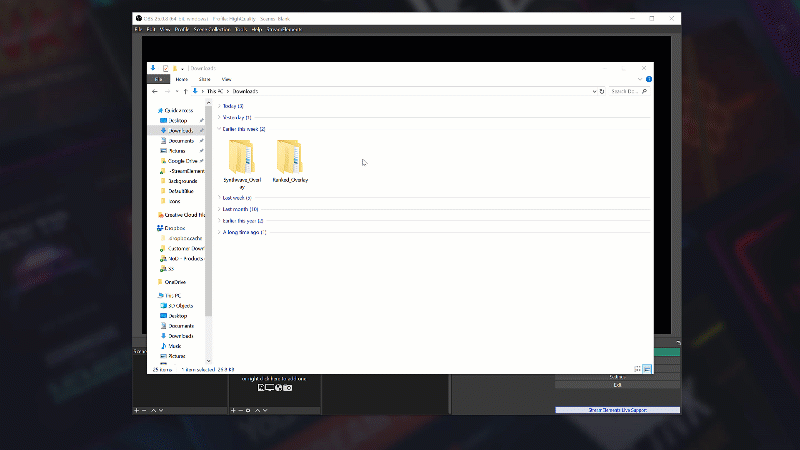Switch to details view button
Viewport: 800px width, 450px height.
tap(637, 369)
